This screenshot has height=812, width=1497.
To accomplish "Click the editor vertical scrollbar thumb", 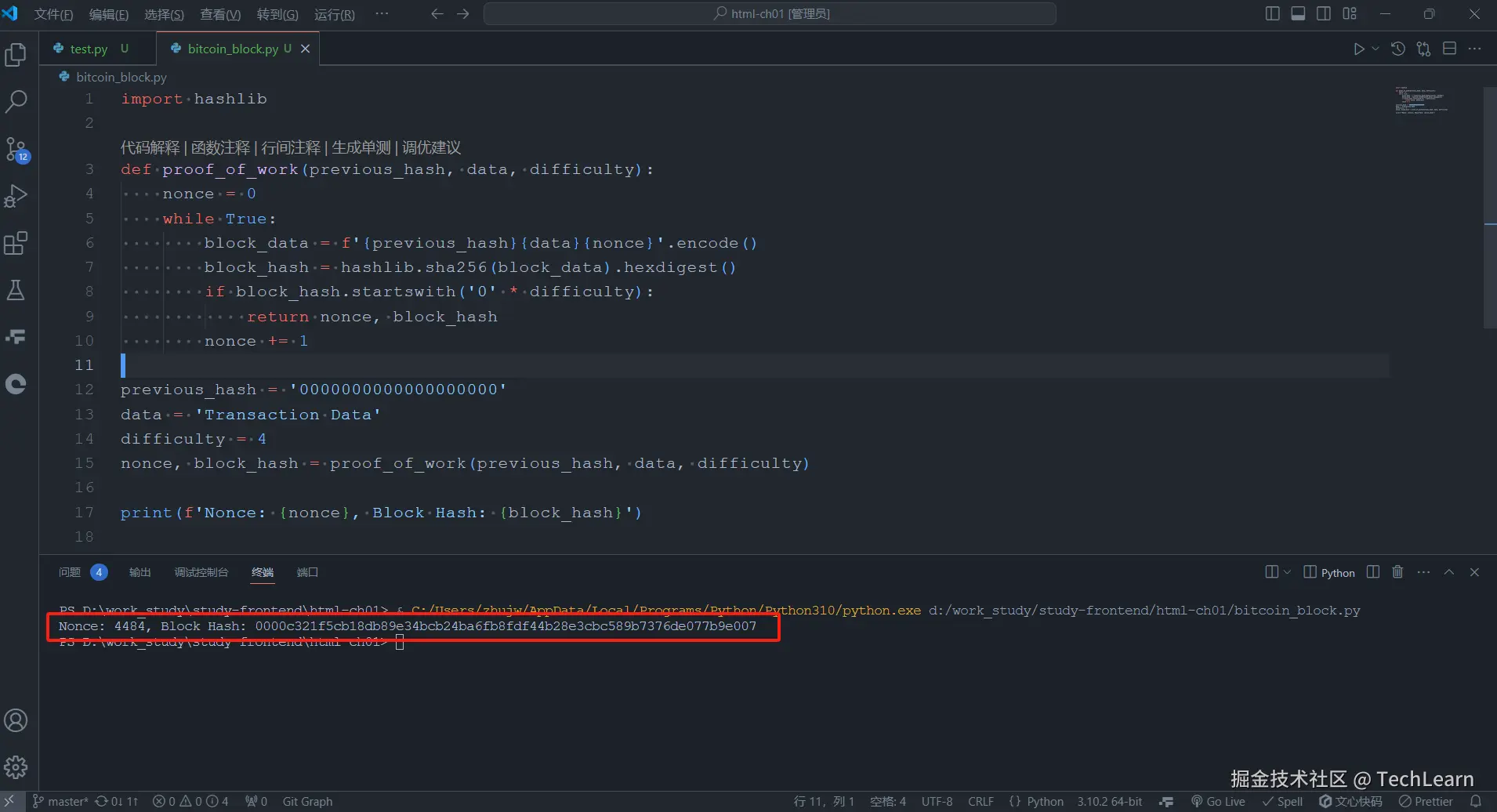I will click(x=1490, y=208).
